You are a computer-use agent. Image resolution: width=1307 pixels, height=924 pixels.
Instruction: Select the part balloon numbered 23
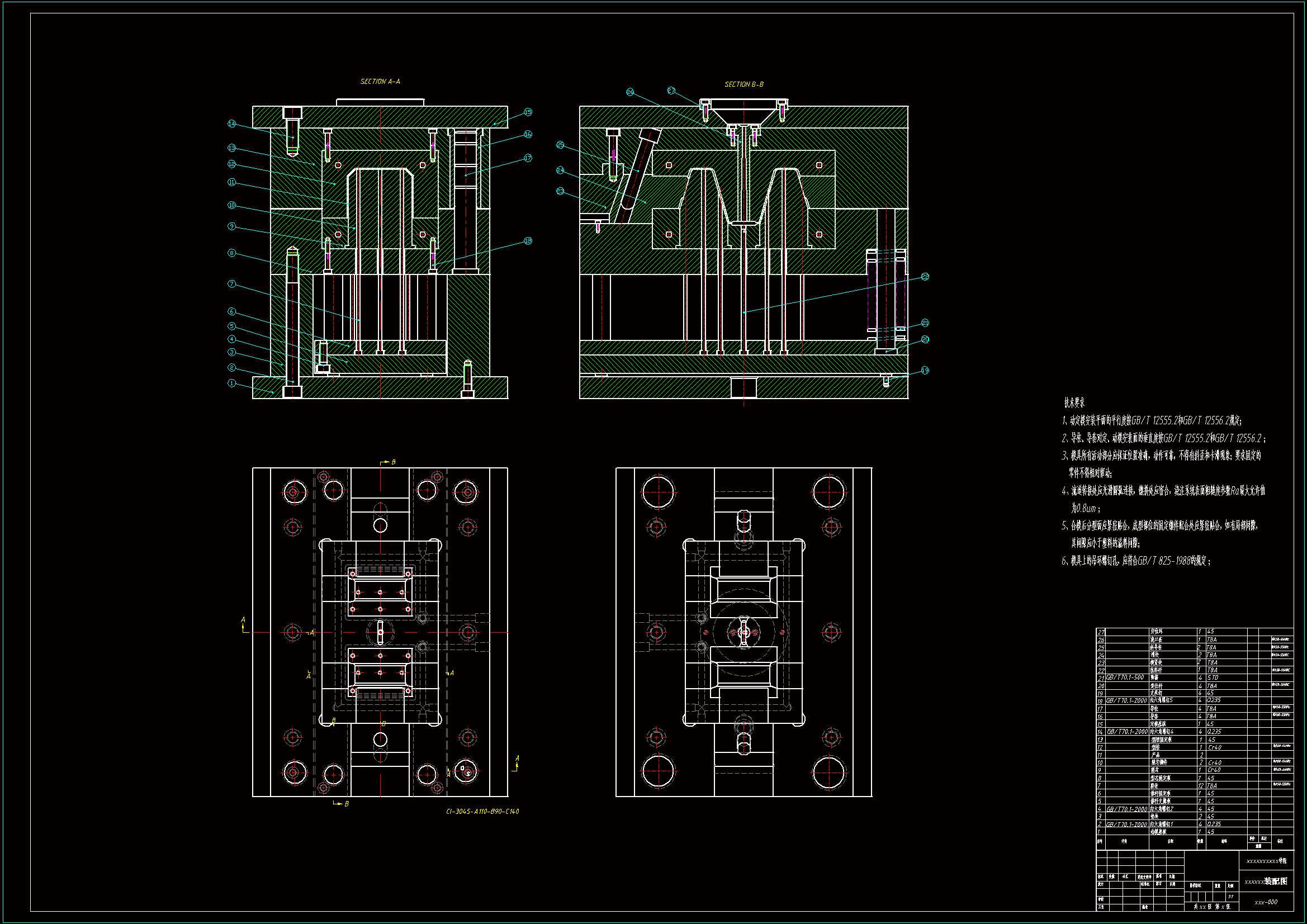point(560,191)
